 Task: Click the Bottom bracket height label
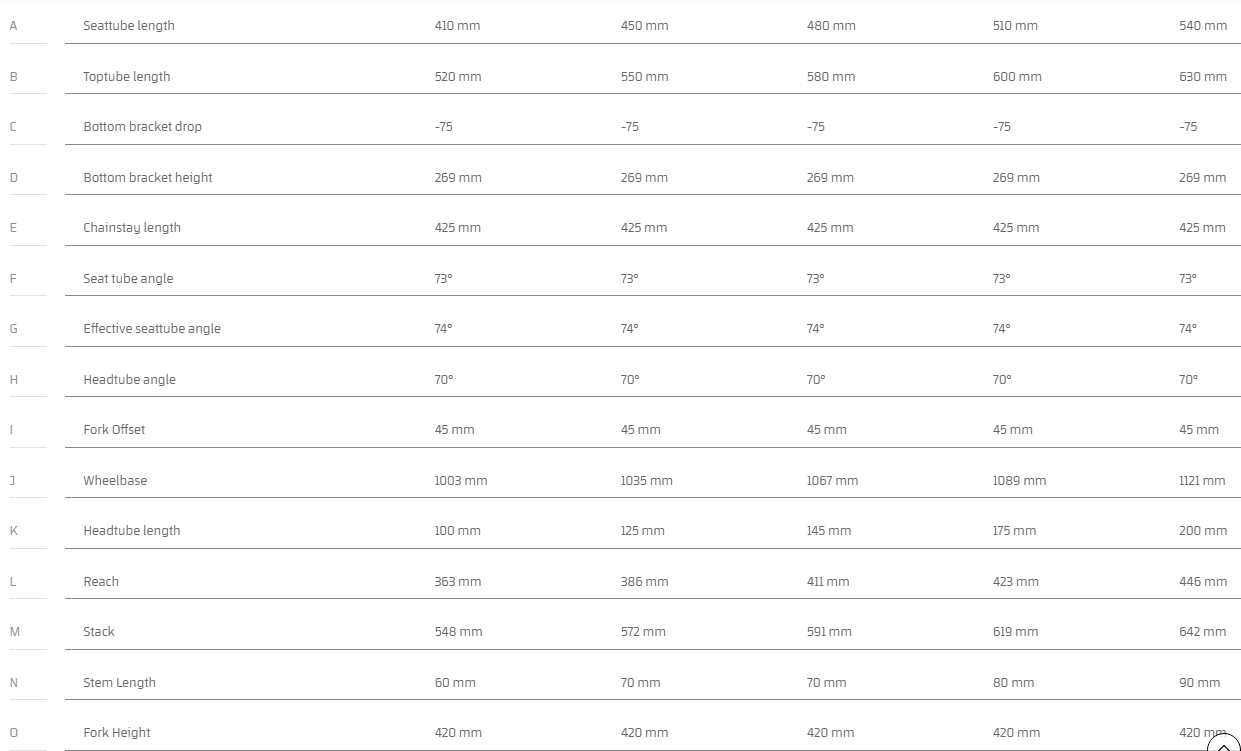pos(148,177)
